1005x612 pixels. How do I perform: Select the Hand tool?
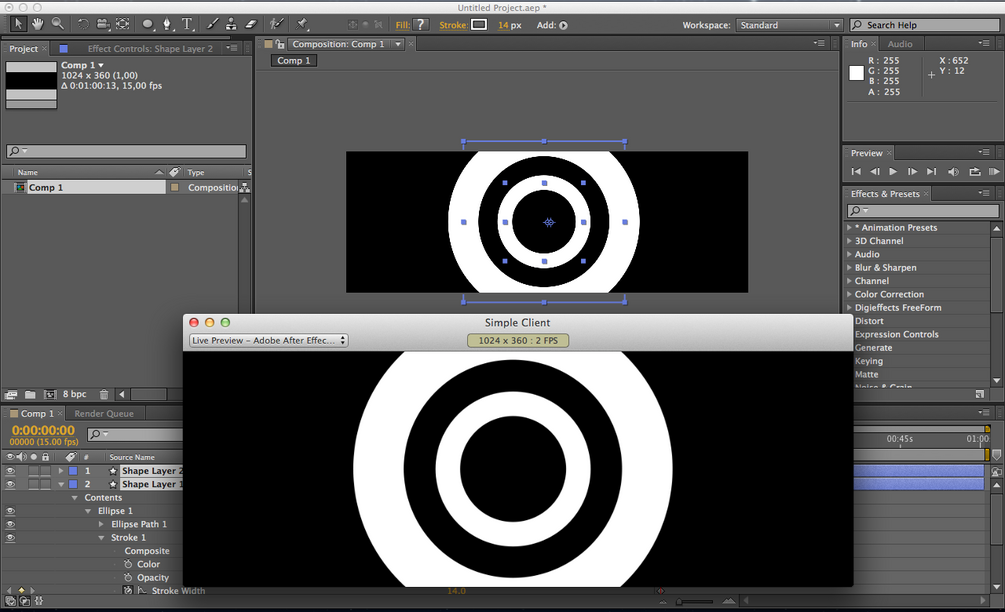[38, 24]
